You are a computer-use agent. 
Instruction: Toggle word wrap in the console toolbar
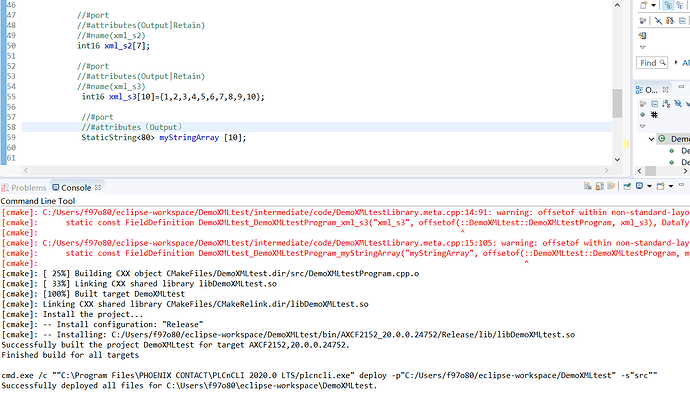point(611,186)
